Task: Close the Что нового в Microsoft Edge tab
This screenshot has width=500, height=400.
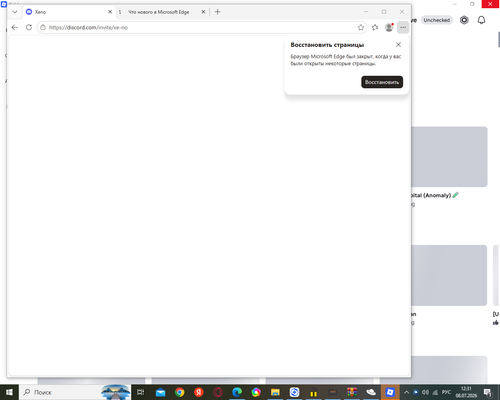Action: point(203,12)
